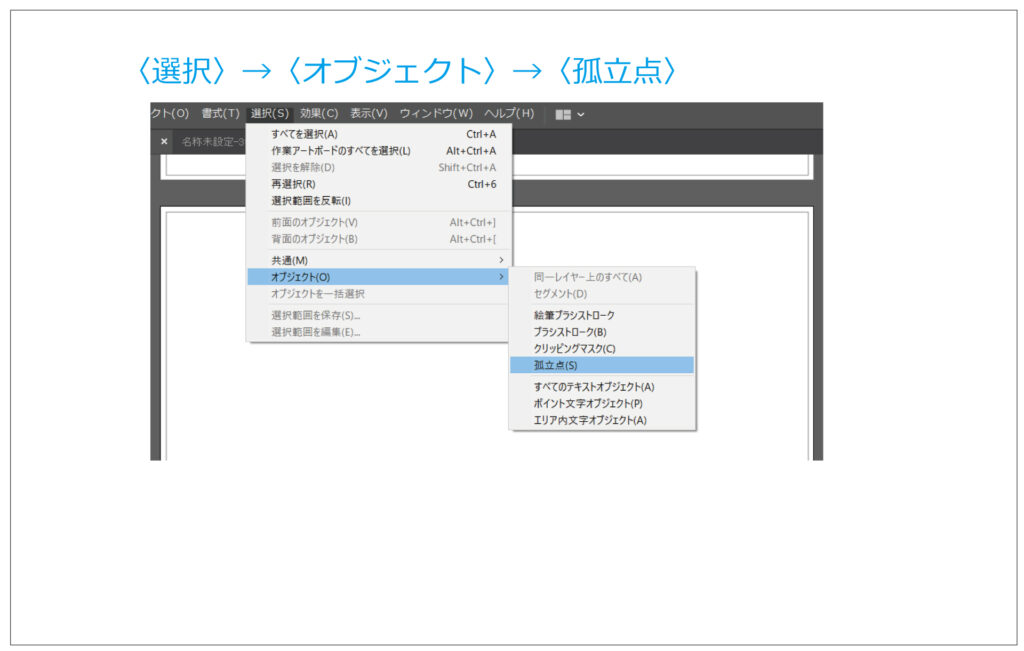Image resolution: width=1024 pixels, height=651 pixels.
Task: Choose 再選択(R) from the menu
Action: click(379, 184)
